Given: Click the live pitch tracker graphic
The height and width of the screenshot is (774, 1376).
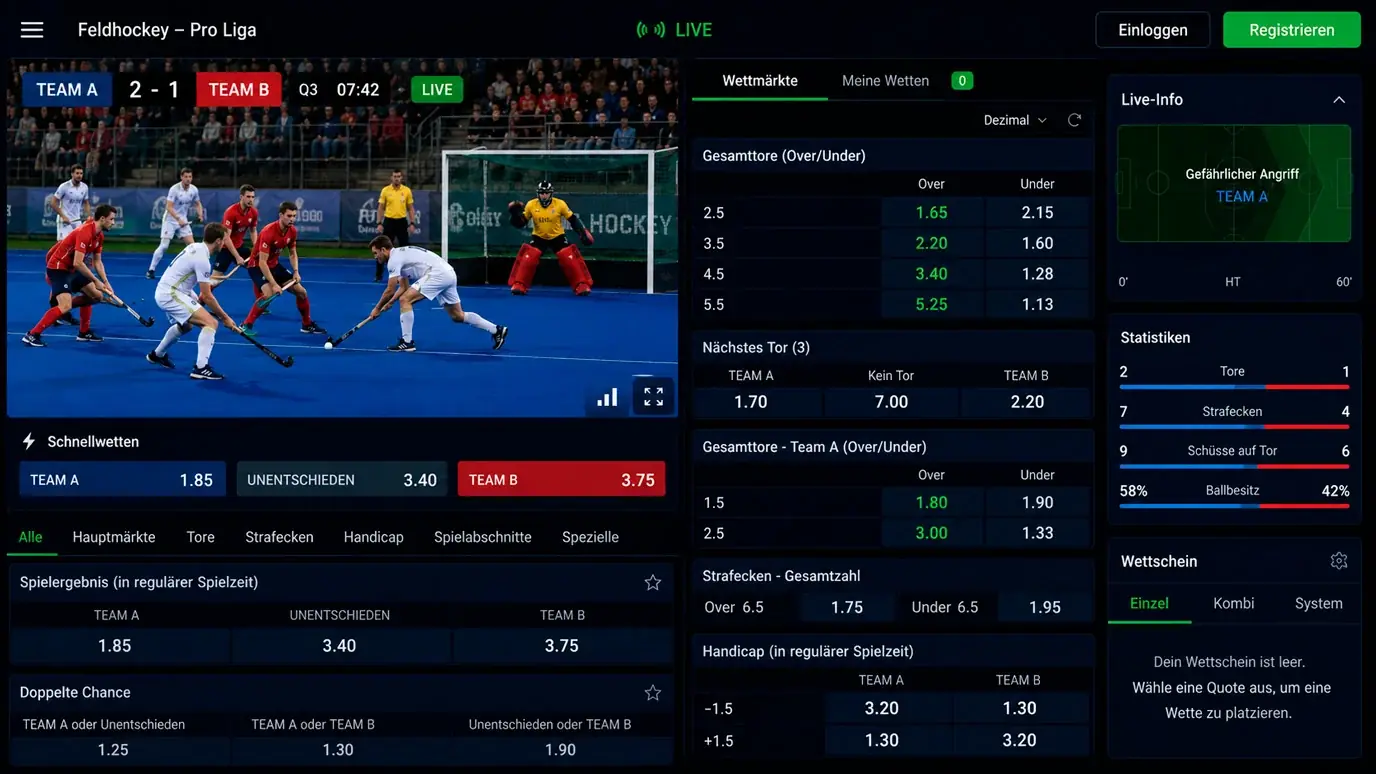Looking at the screenshot, I should (1234, 183).
